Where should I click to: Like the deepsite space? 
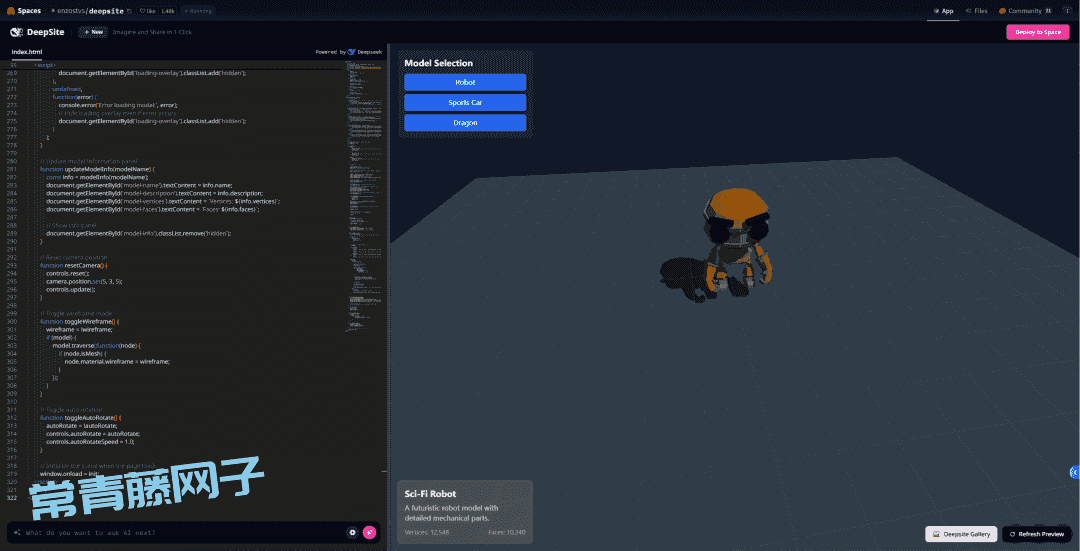(150, 10)
